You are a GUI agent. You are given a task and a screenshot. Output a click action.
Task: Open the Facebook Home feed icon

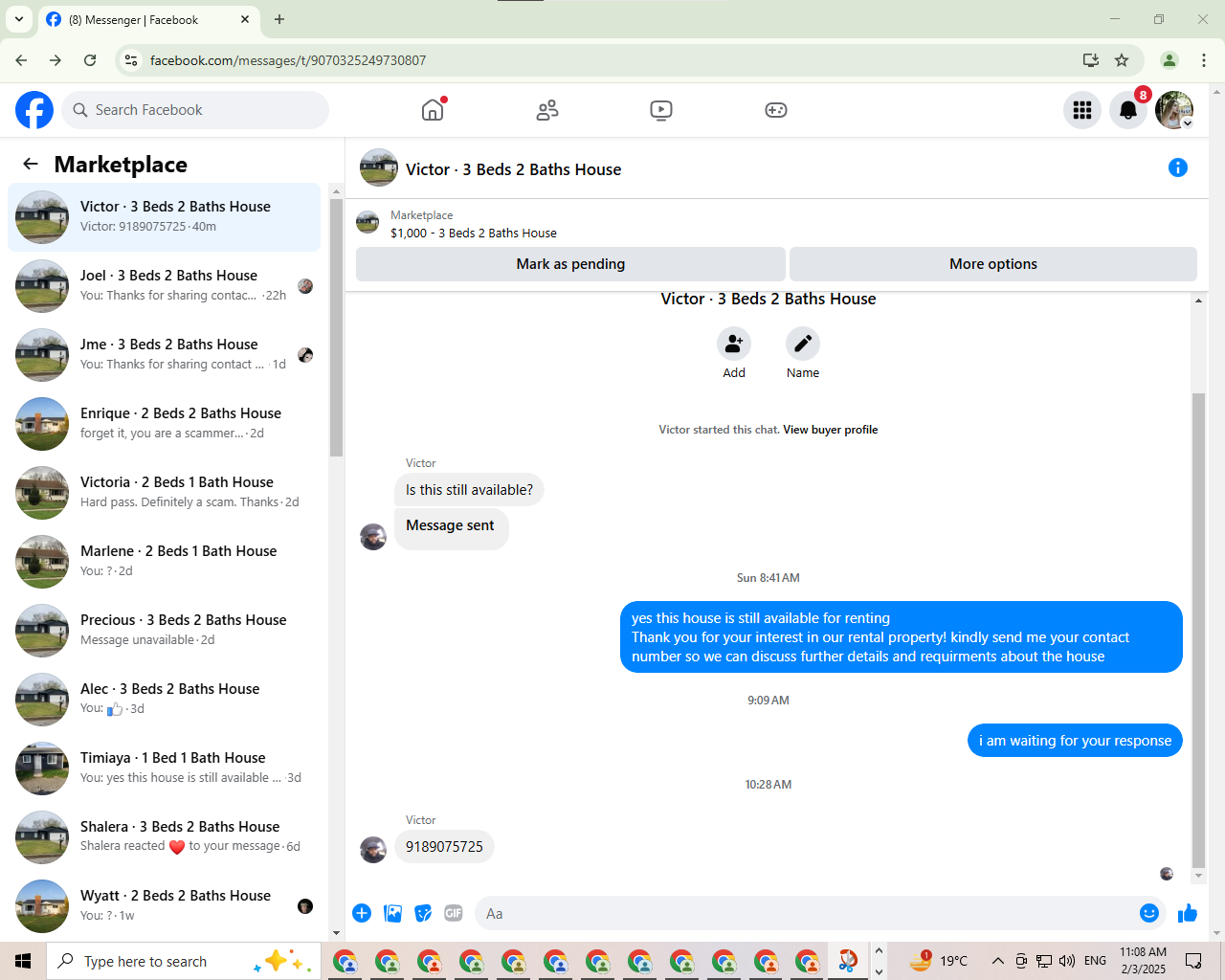[433, 110]
